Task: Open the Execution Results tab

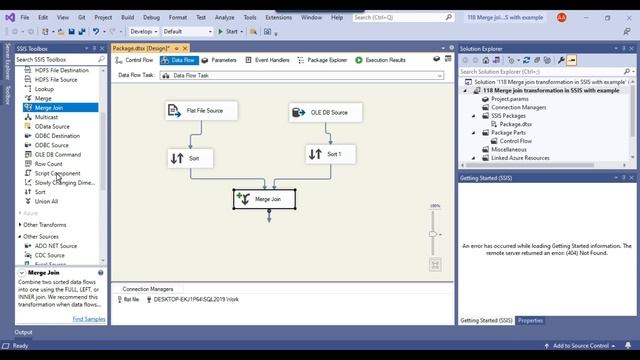Action: click(x=381, y=60)
